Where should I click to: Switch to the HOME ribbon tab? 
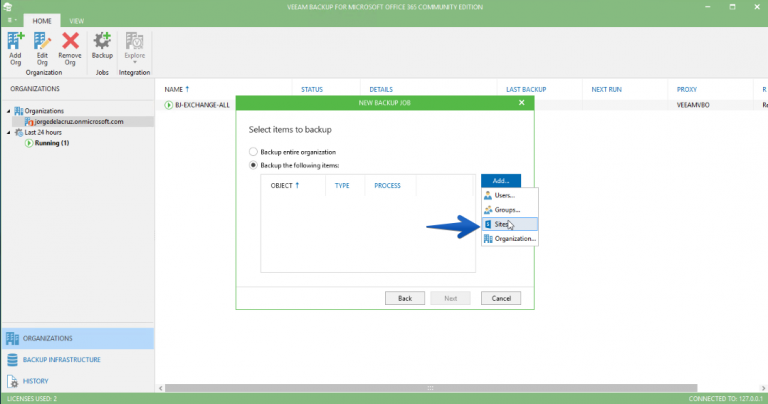pyautogui.click(x=42, y=21)
